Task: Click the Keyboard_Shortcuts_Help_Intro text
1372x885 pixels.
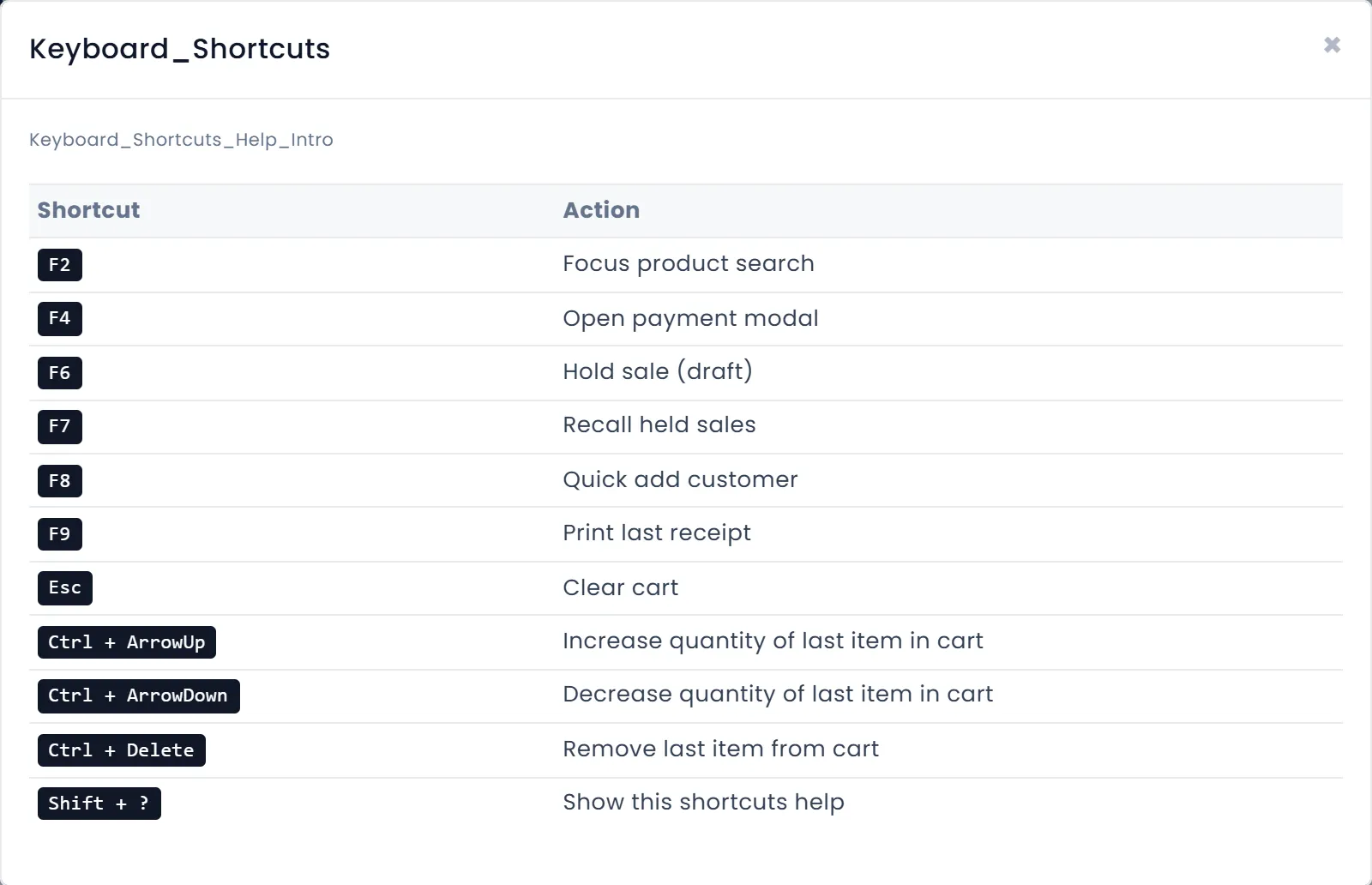Action: pos(181,140)
